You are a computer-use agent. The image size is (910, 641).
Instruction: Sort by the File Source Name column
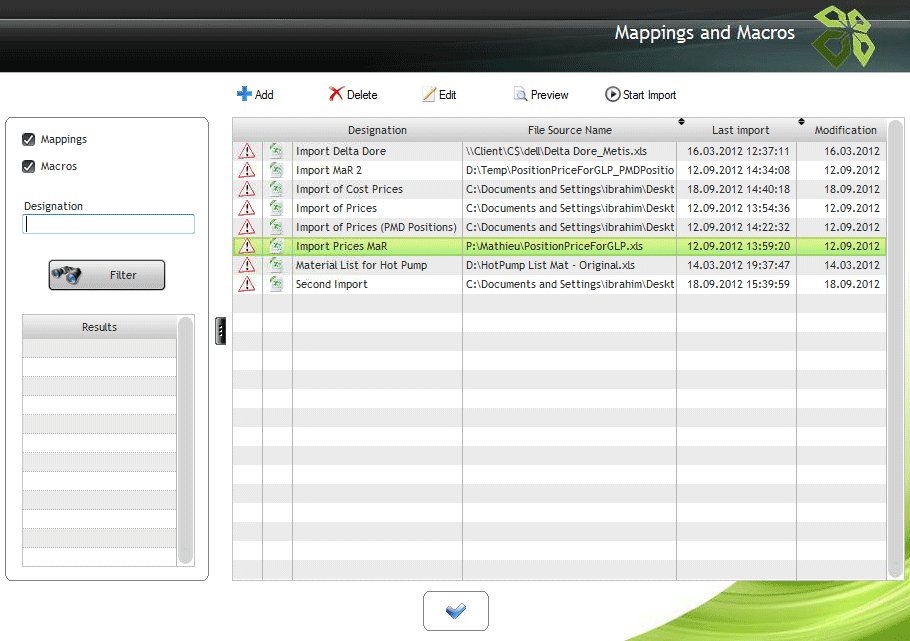[569, 130]
